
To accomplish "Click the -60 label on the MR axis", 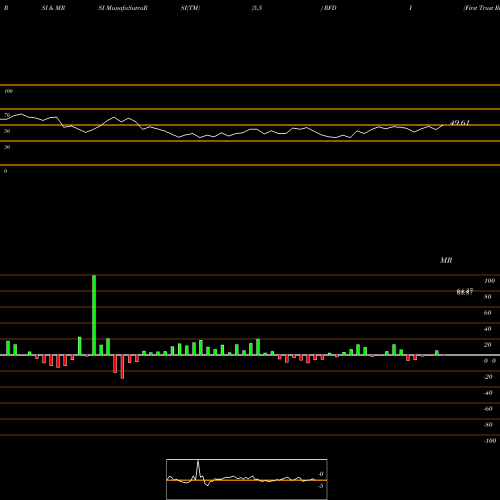I will pos(488,409).
